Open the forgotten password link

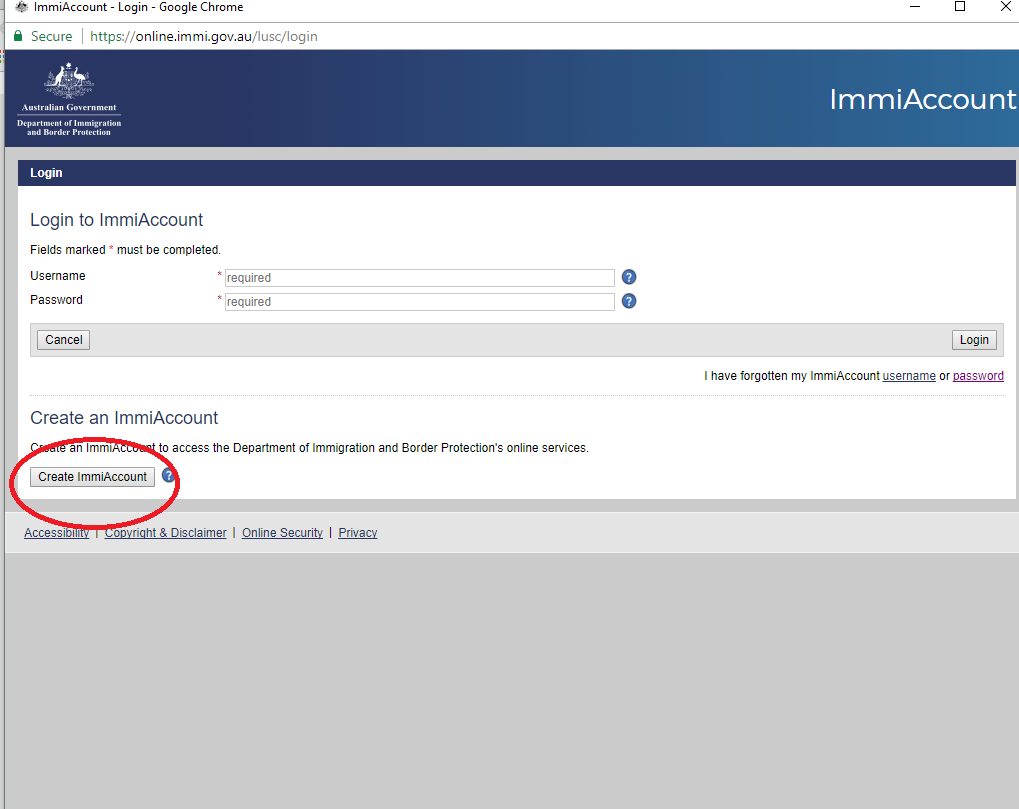[x=977, y=376]
